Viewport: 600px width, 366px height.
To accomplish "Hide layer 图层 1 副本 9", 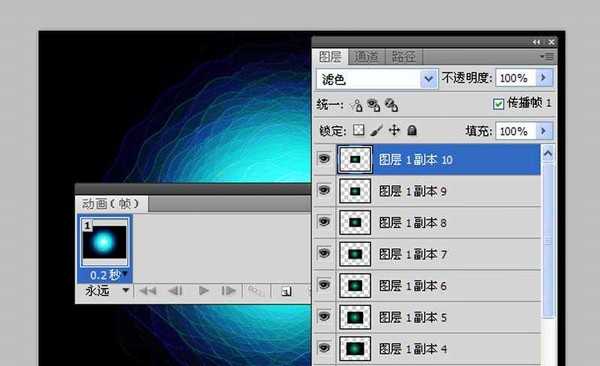I will [x=324, y=190].
